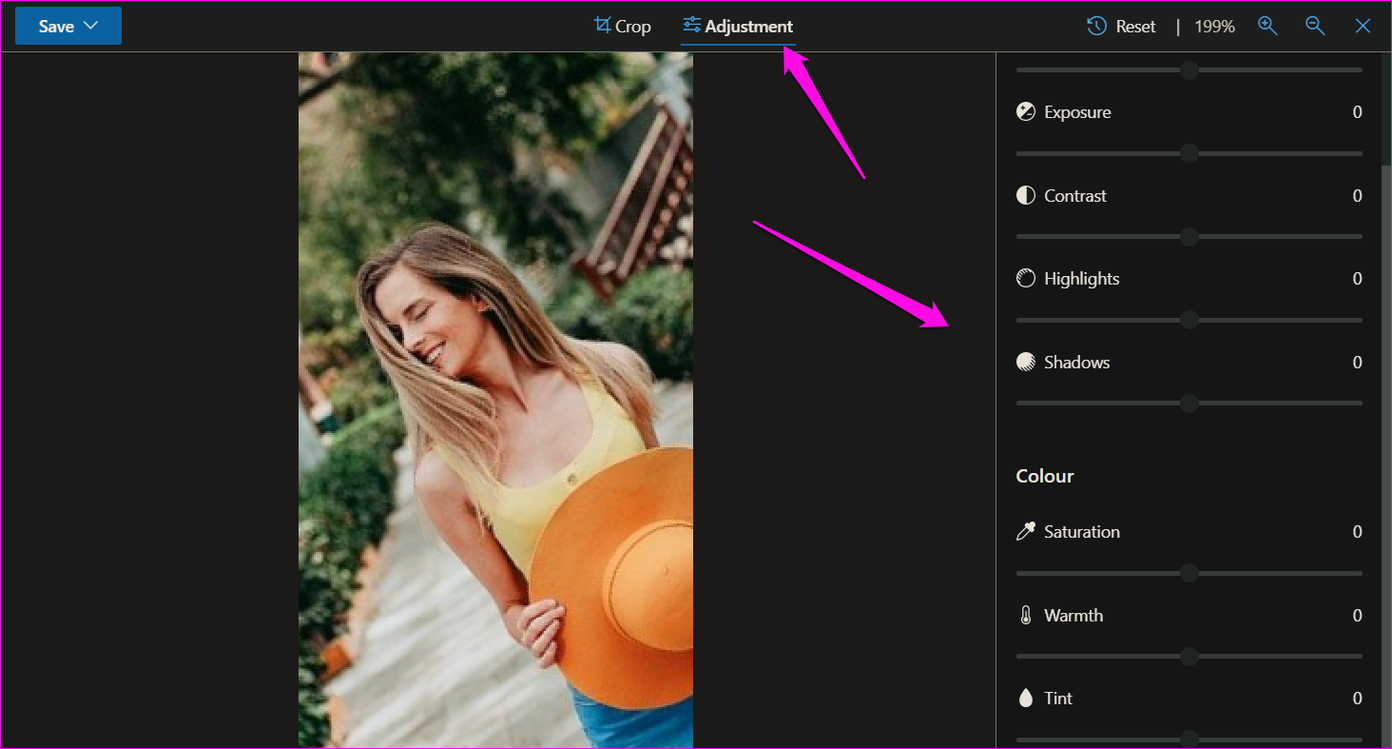Viewport: 1392px width, 749px height.
Task: Click the Warmth thermometer icon
Action: (1025, 615)
